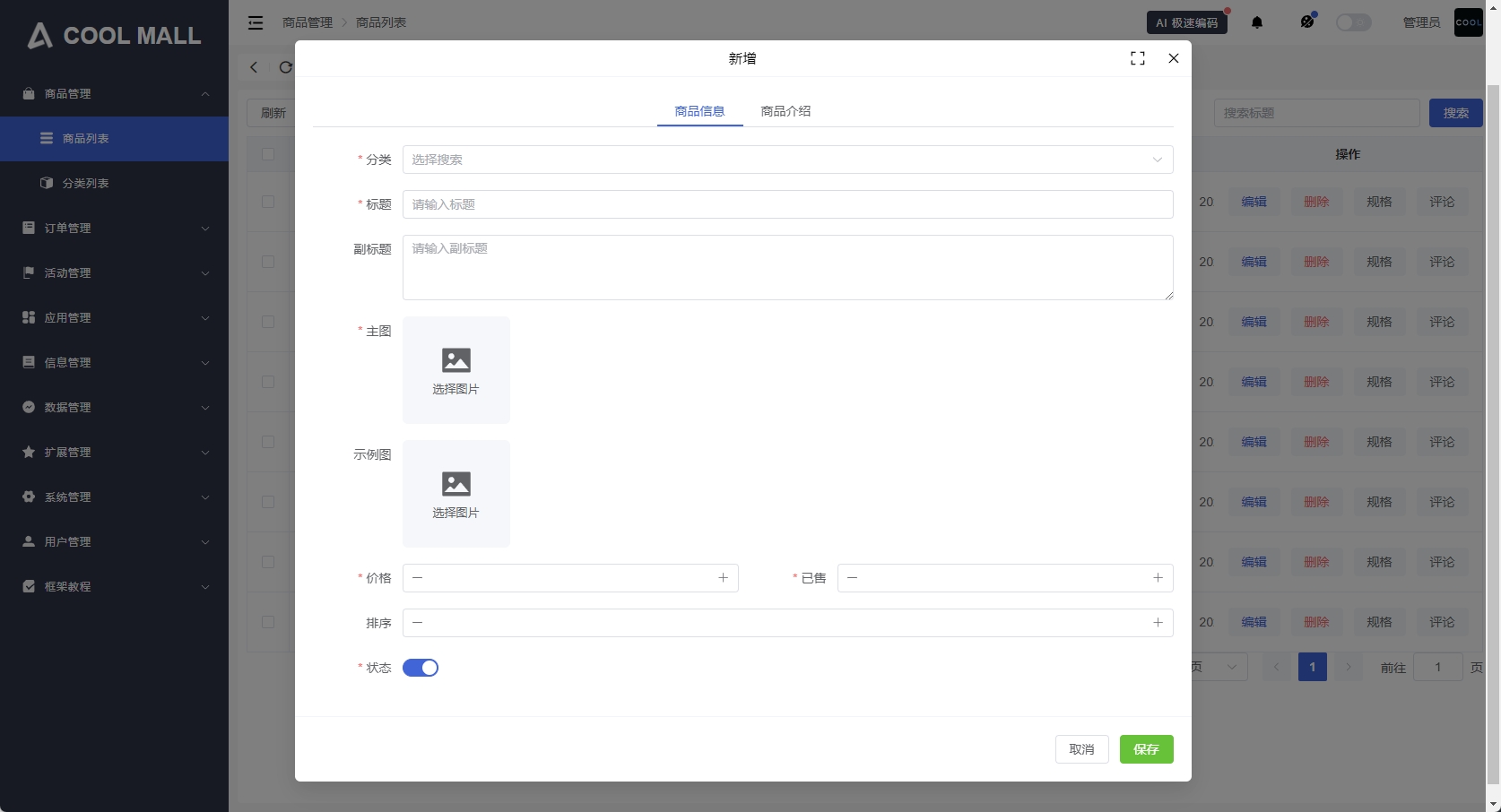Tick the first row checkbox in the product table

pyautogui.click(x=268, y=202)
